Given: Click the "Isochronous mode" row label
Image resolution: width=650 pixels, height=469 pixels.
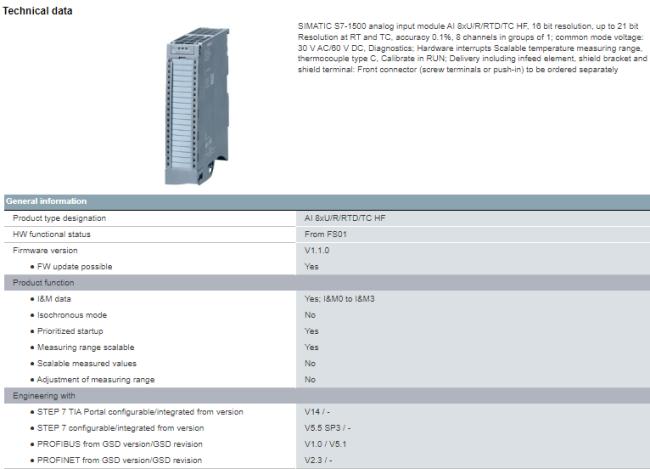Looking at the screenshot, I should [73, 314].
